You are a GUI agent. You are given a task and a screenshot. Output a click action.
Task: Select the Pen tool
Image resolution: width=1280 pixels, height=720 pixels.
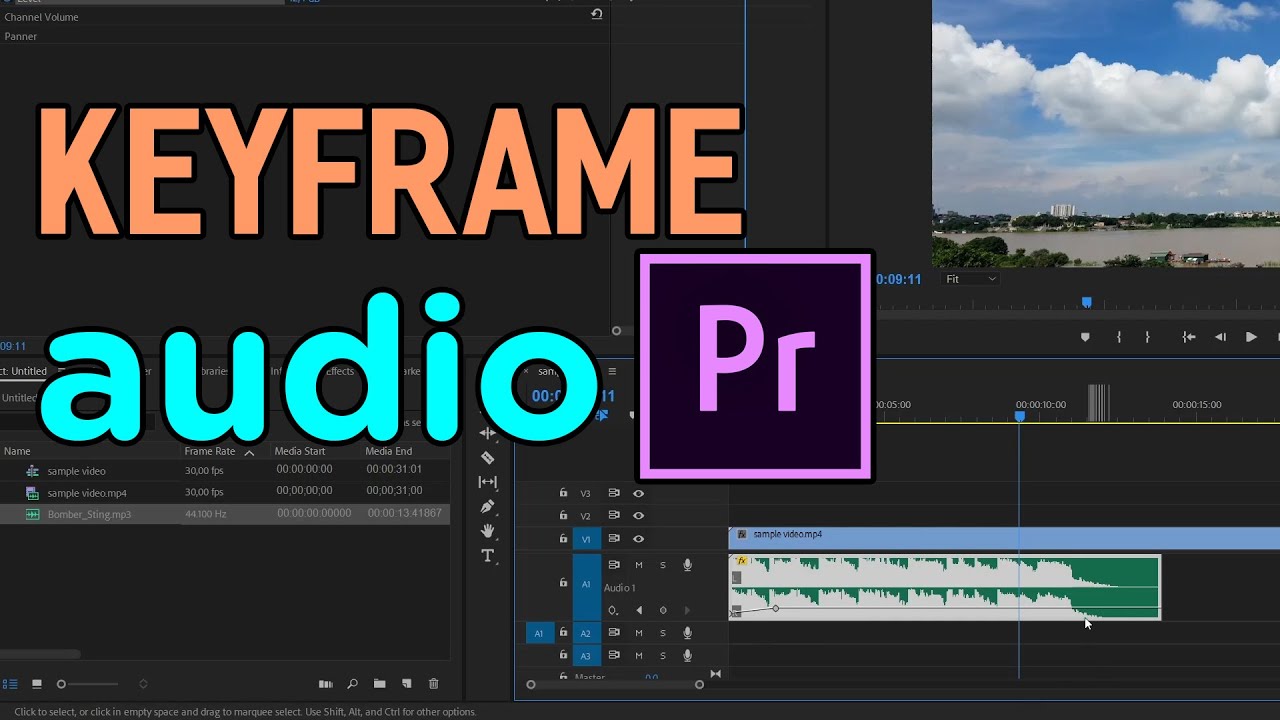[x=488, y=507]
